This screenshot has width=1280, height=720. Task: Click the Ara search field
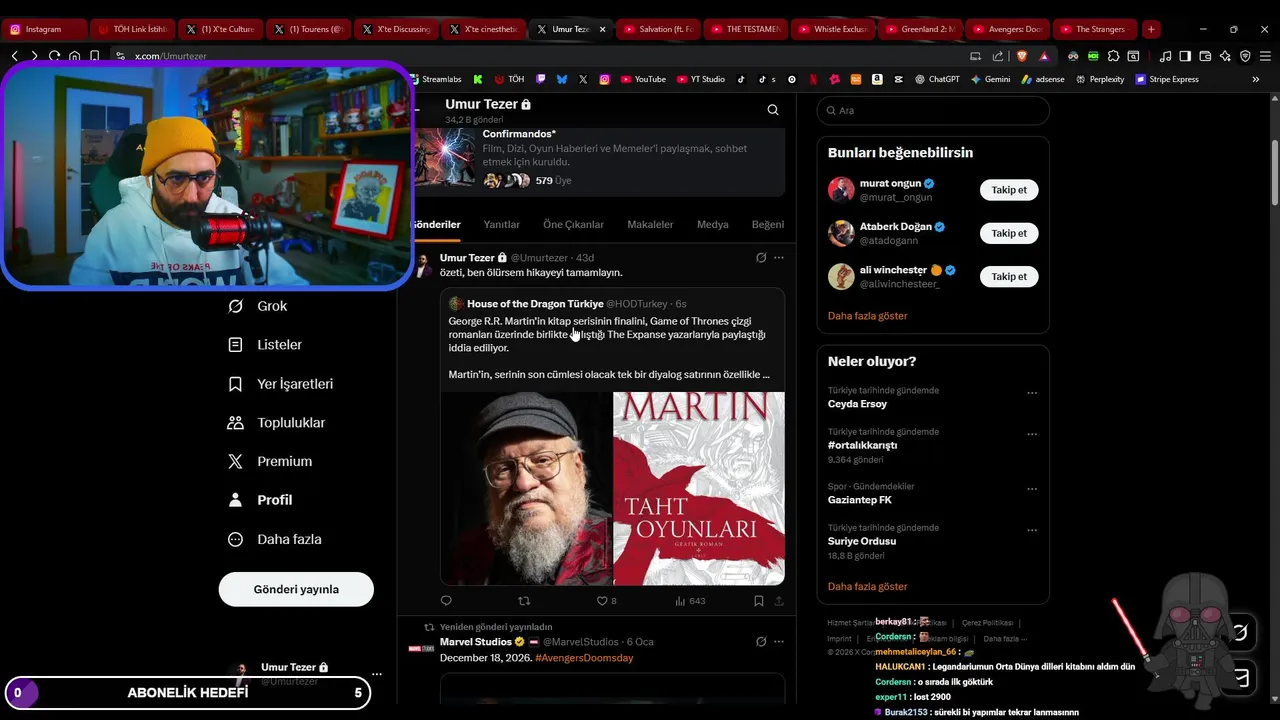point(933,110)
